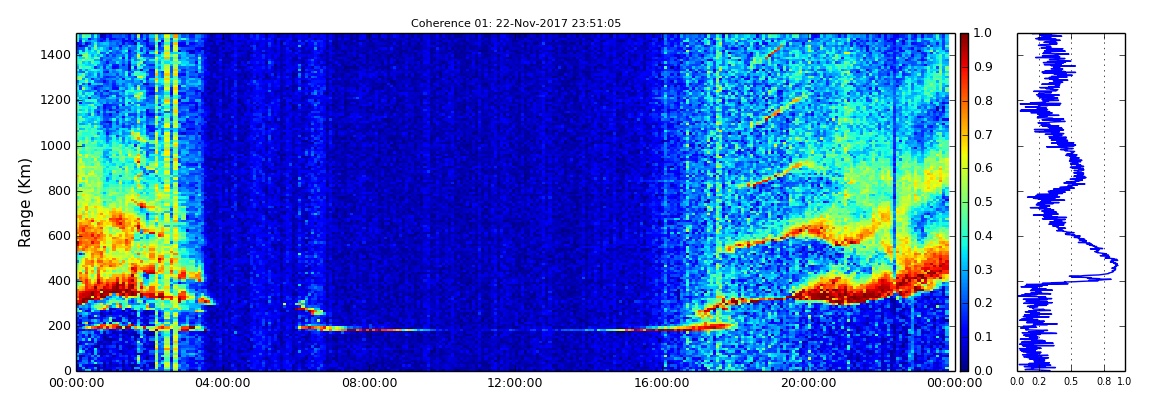Click the 12:00:00 time axis label
Image resolution: width=1150 pixels, height=407 pixels.
click(x=513, y=383)
